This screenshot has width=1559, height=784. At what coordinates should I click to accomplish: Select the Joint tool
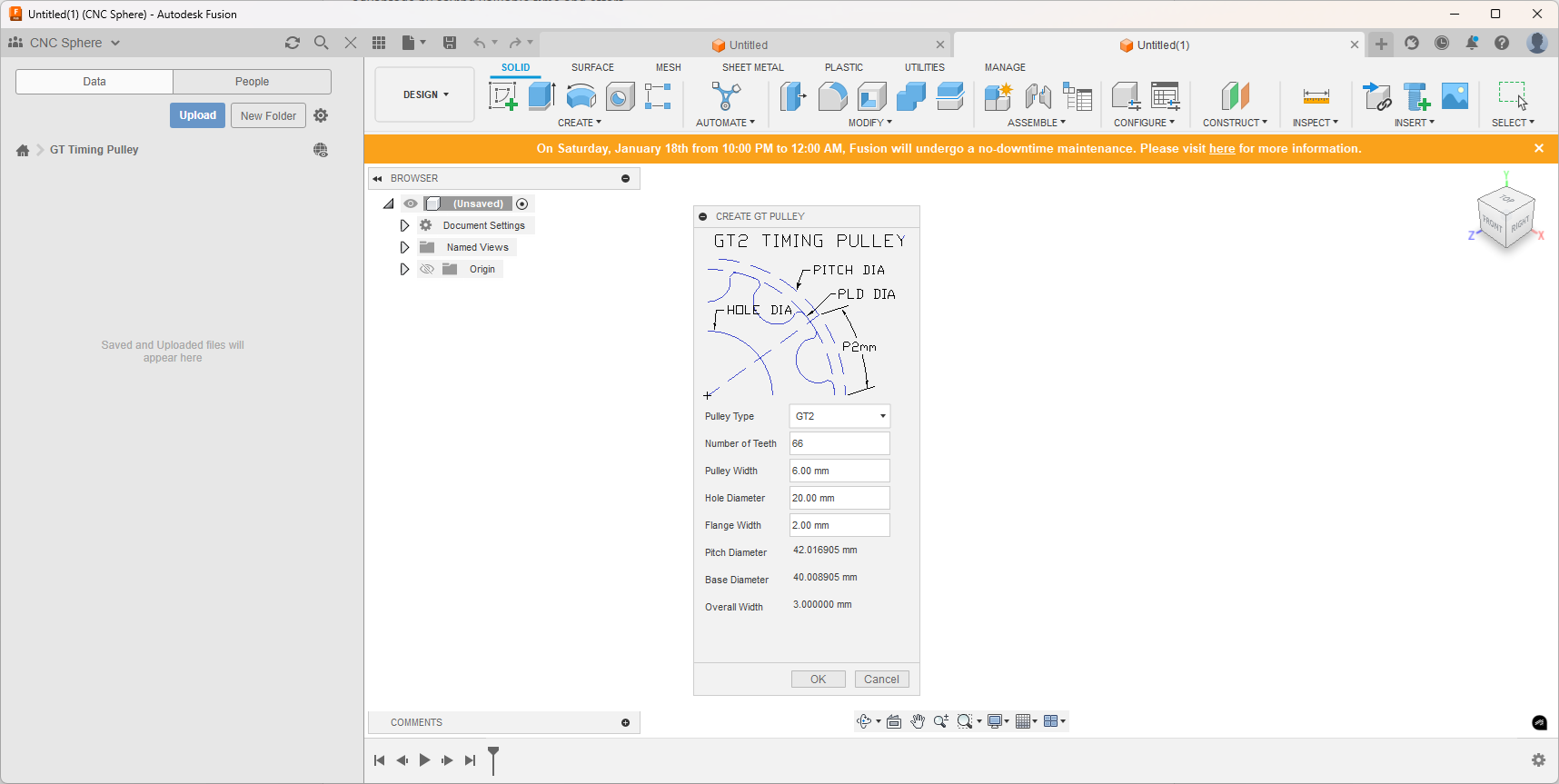point(1038,95)
